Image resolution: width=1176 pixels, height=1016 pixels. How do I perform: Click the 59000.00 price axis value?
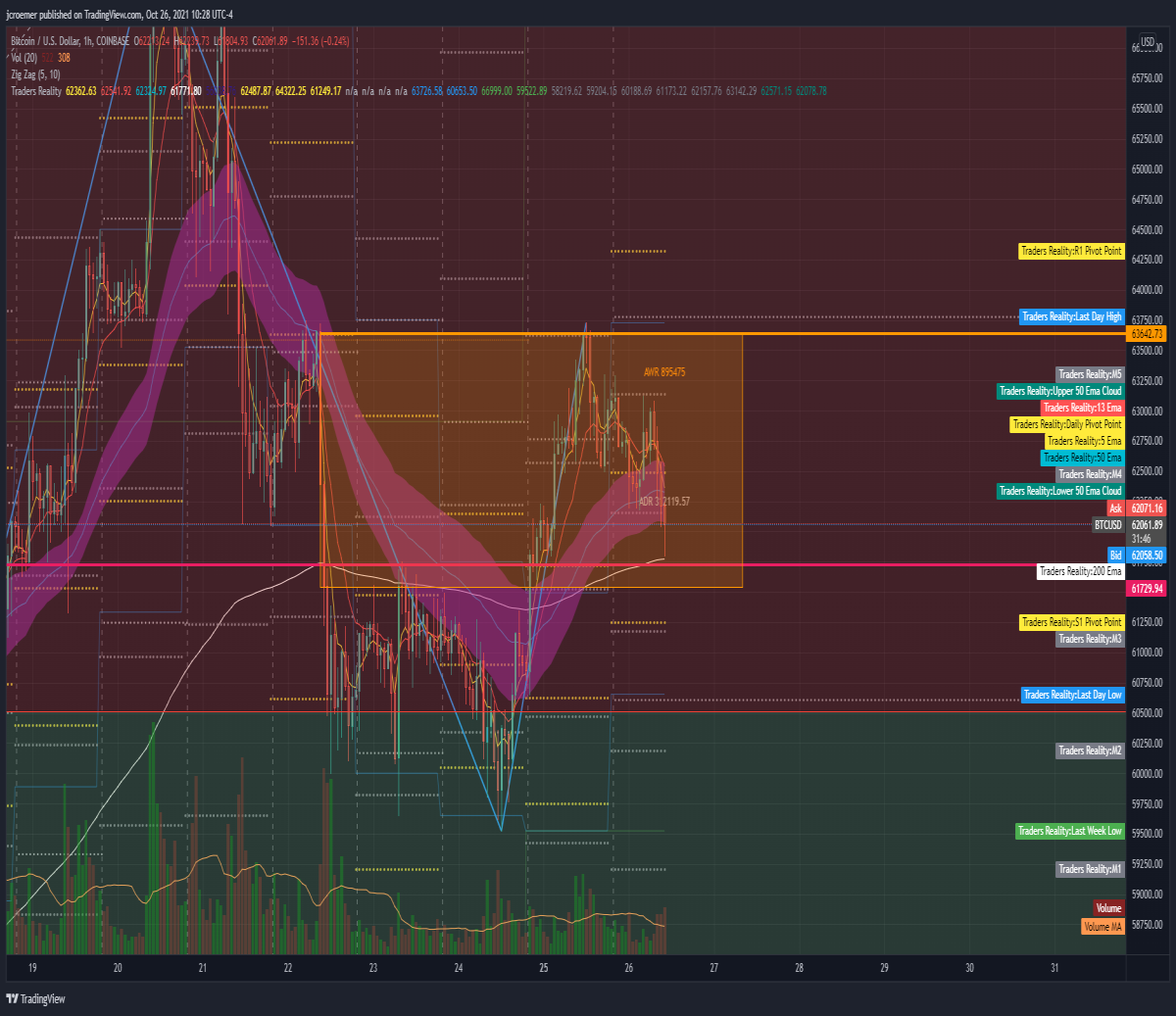pyautogui.click(x=1147, y=895)
